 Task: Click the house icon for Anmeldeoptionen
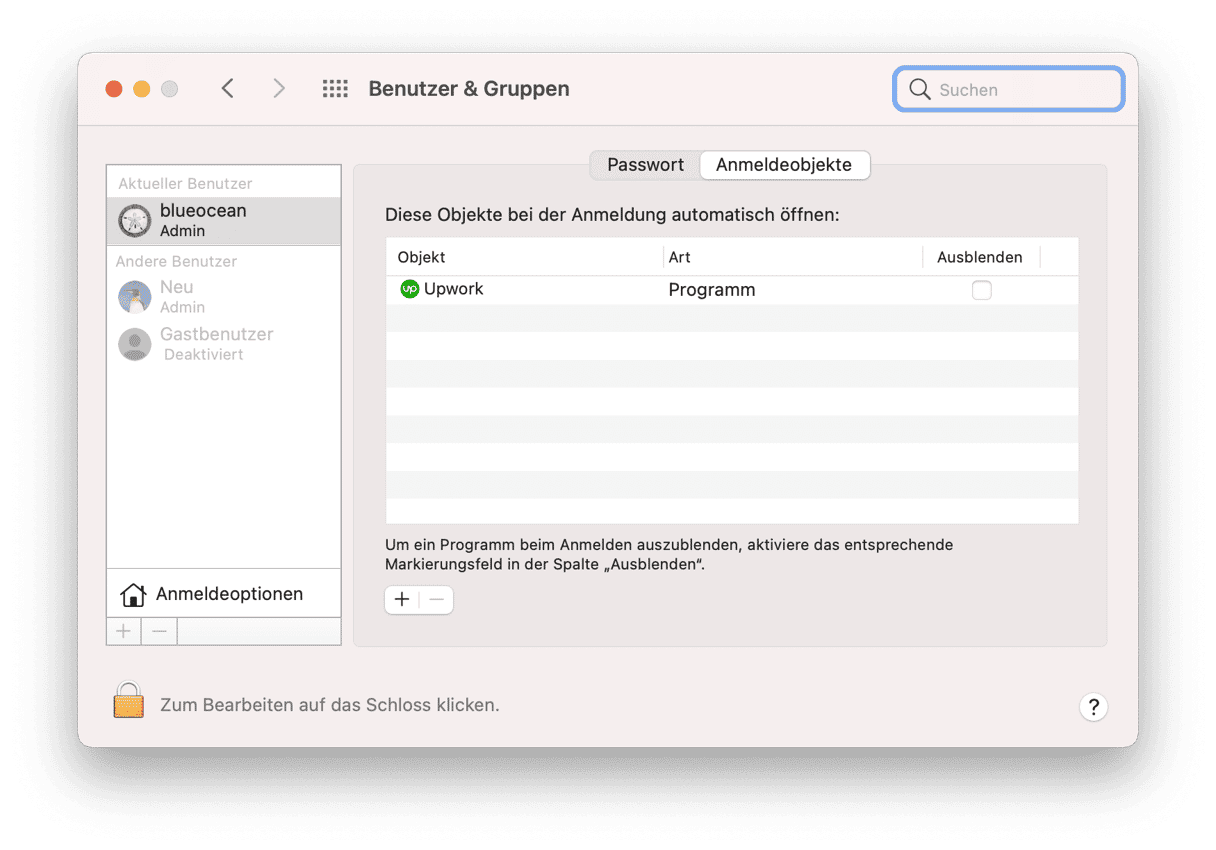(x=133, y=595)
